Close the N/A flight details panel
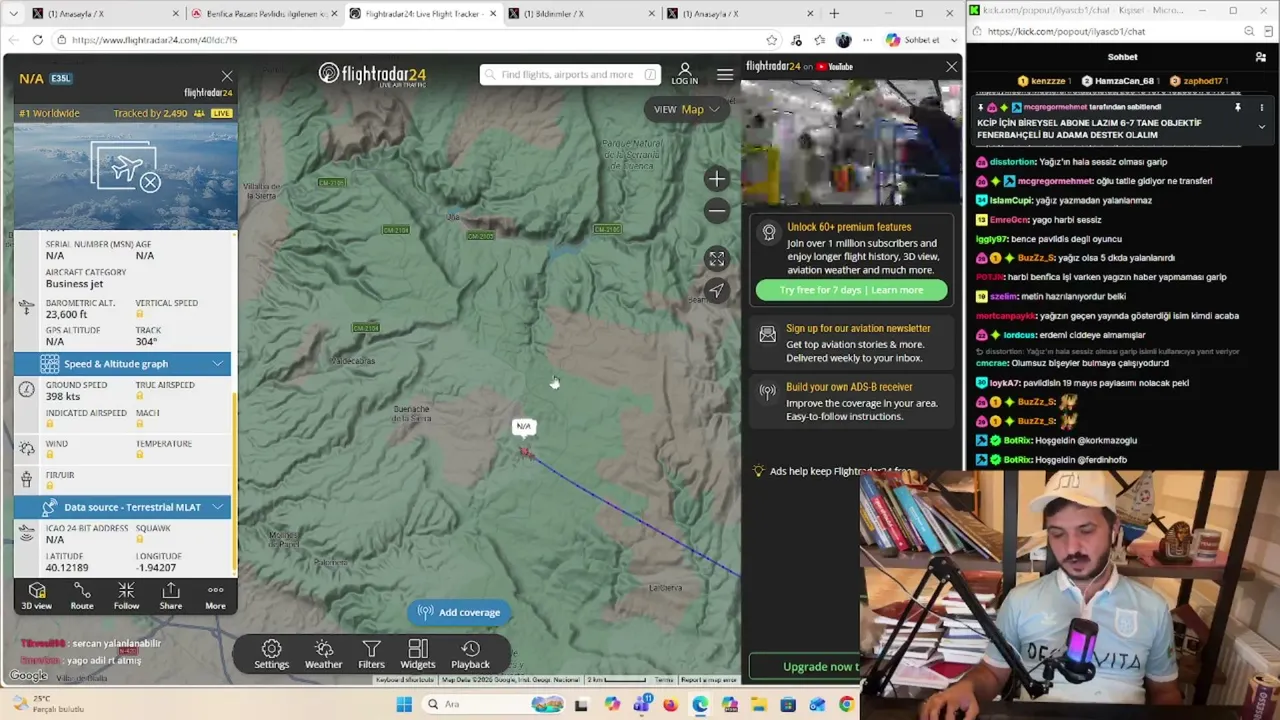 click(227, 77)
